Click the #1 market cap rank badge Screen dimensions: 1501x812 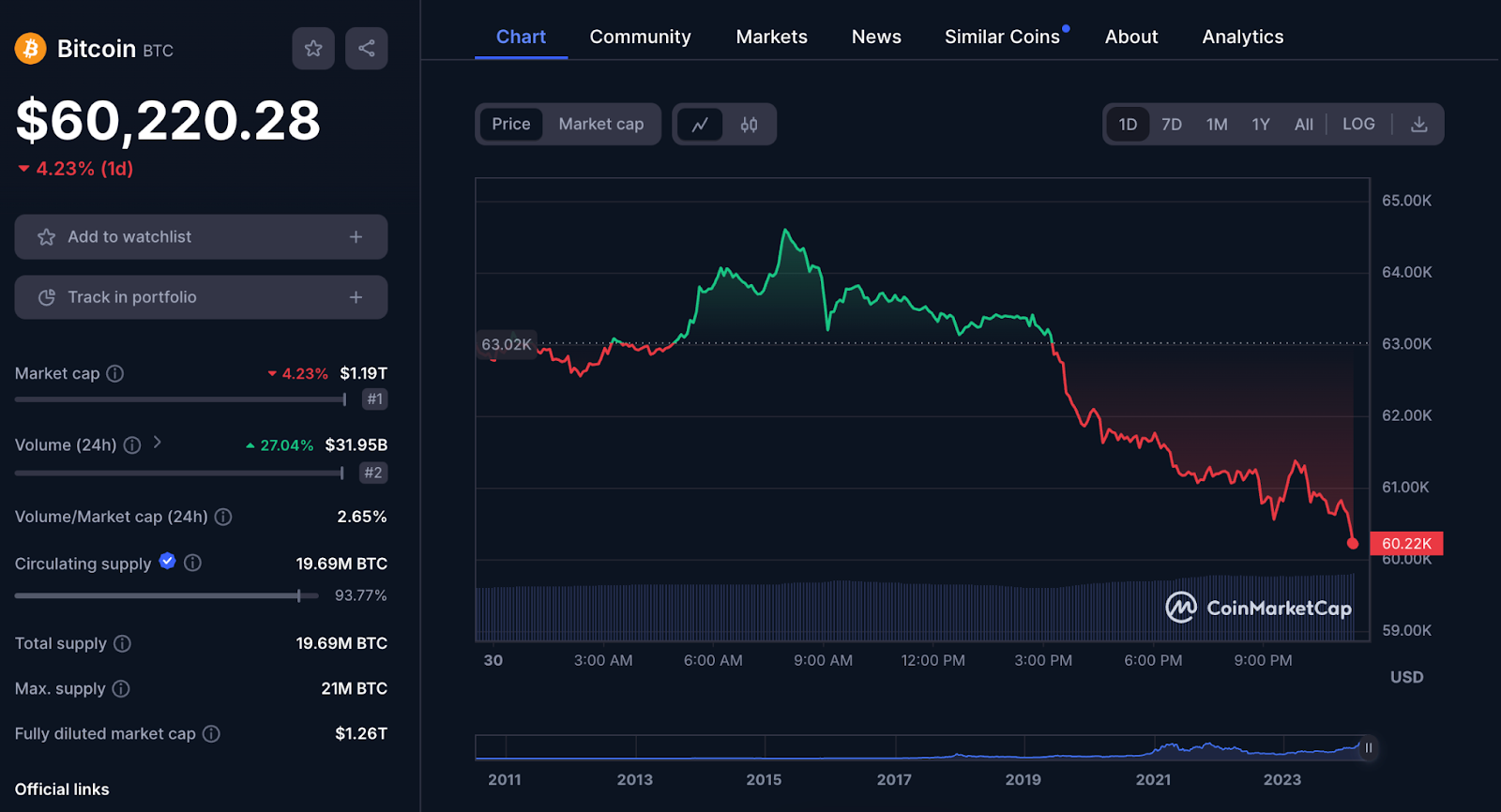tap(375, 399)
